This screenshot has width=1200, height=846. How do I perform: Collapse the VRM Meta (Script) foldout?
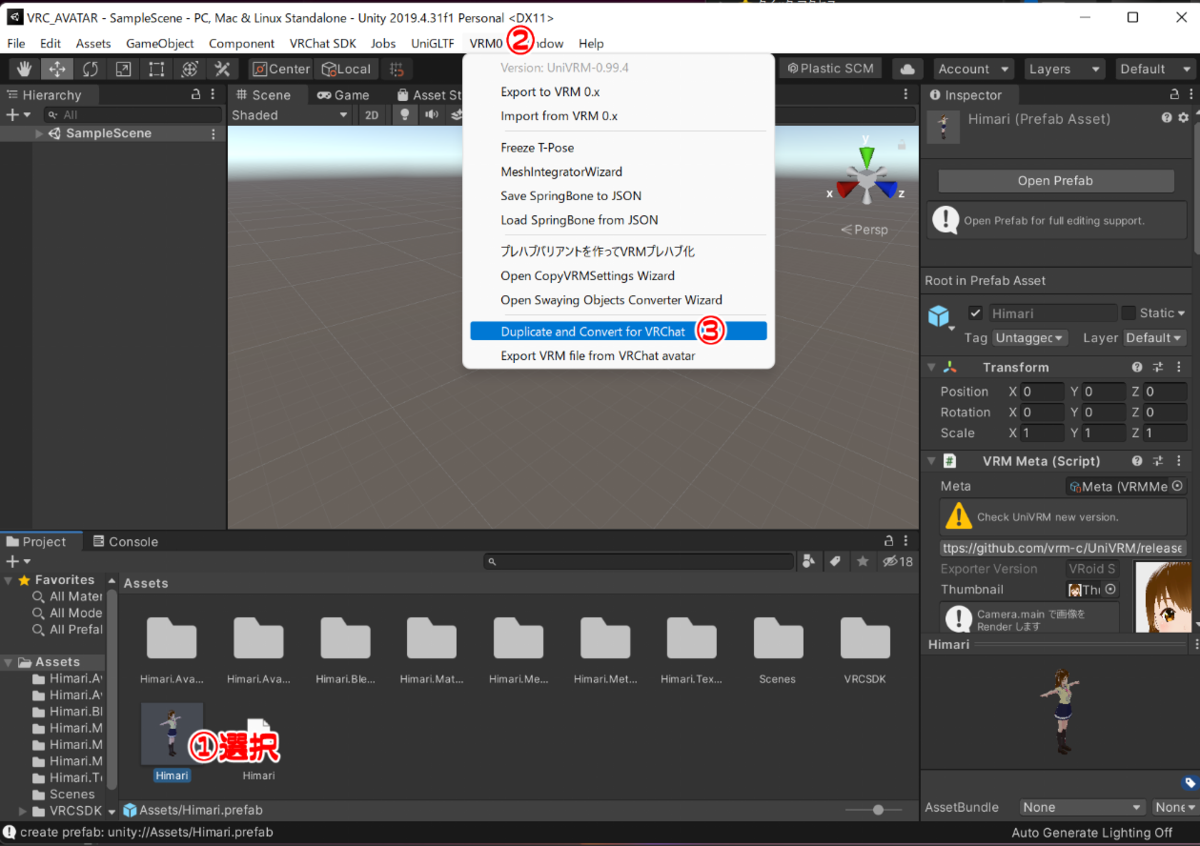click(931, 461)
